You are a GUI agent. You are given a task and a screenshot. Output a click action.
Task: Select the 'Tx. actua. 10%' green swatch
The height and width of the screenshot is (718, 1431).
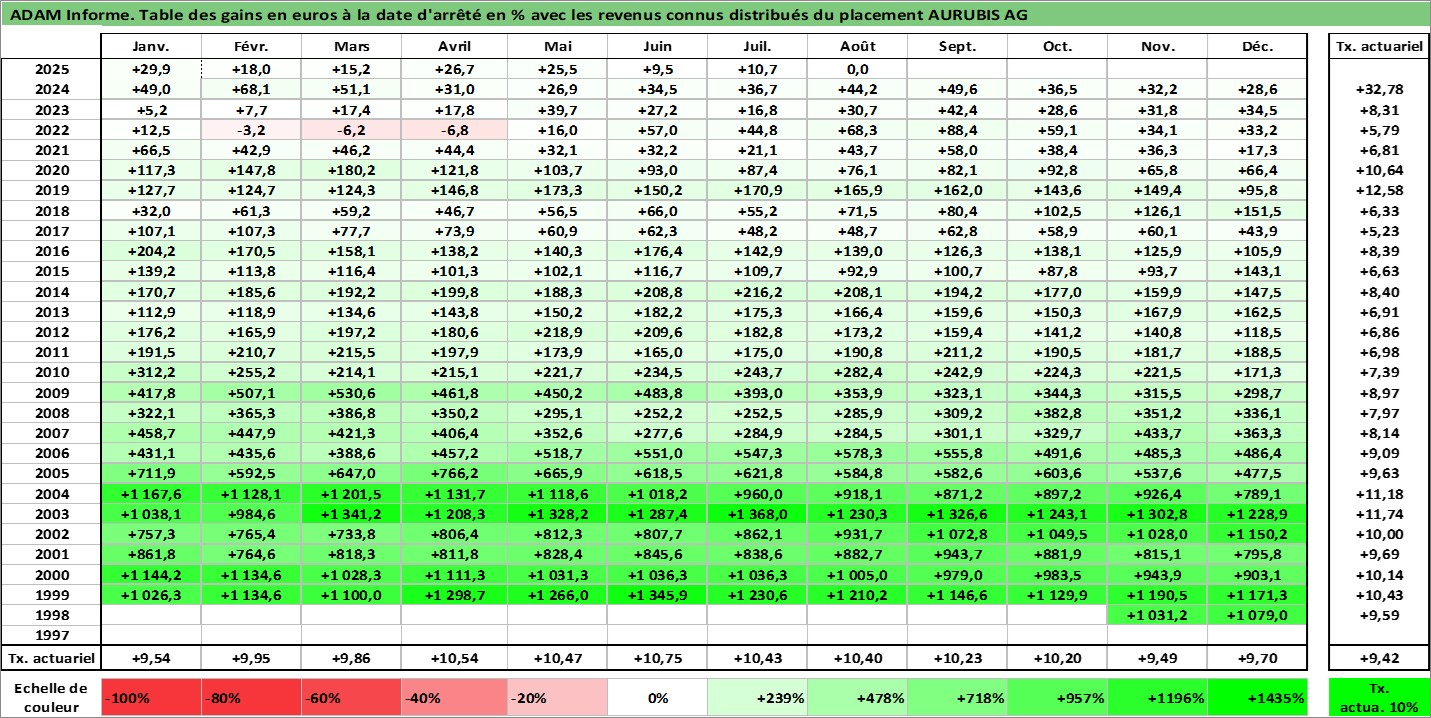pos(1378,698)
